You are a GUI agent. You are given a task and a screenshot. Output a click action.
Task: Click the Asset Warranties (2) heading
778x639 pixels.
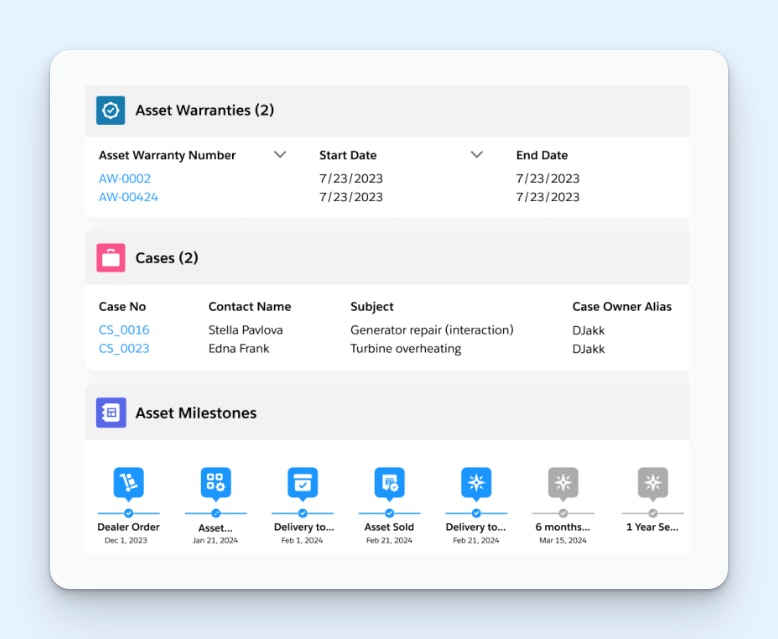[204, 110]
